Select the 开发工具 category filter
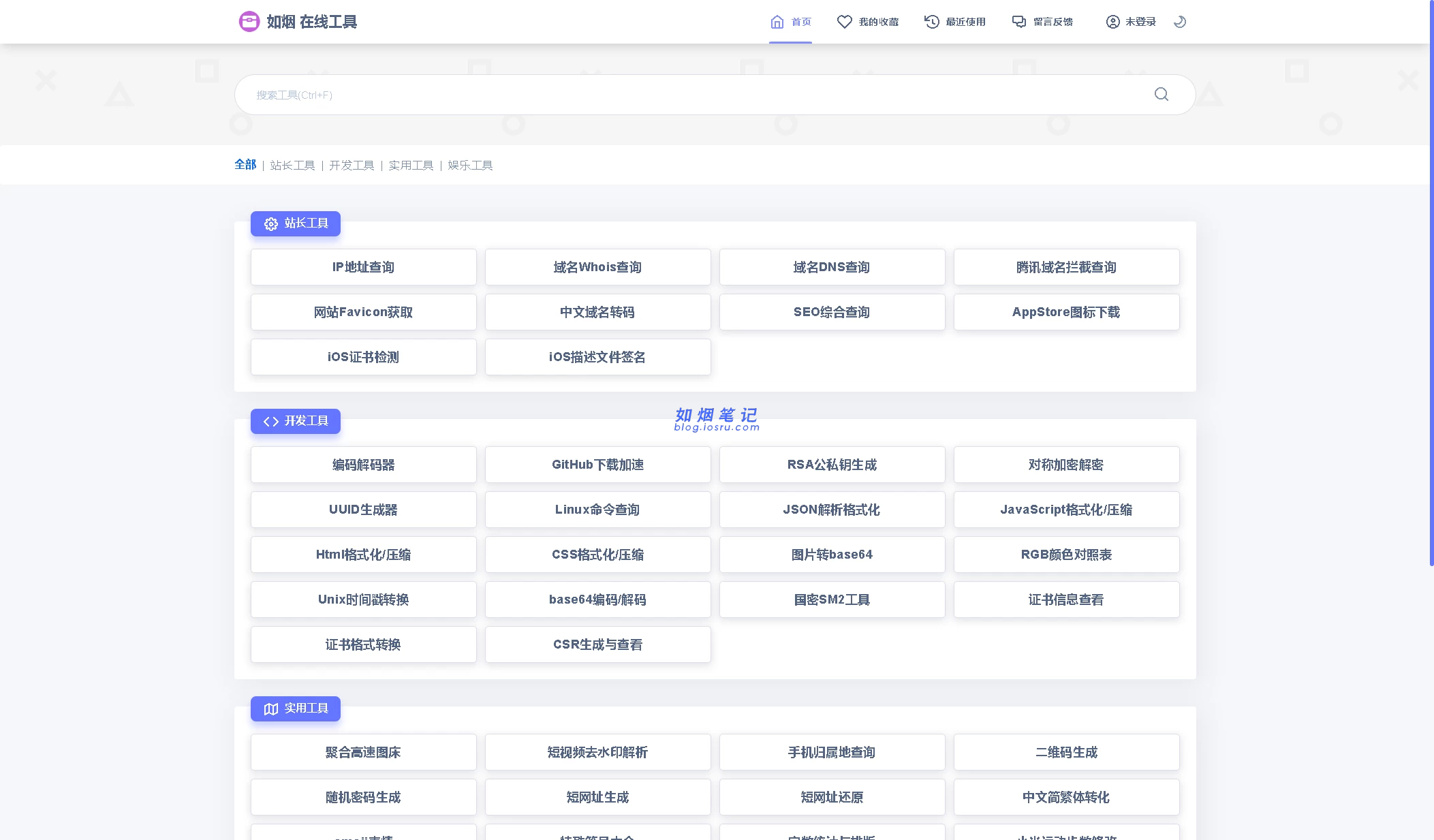This screenshot has width=1434, height=840. [x=352, y=166]
